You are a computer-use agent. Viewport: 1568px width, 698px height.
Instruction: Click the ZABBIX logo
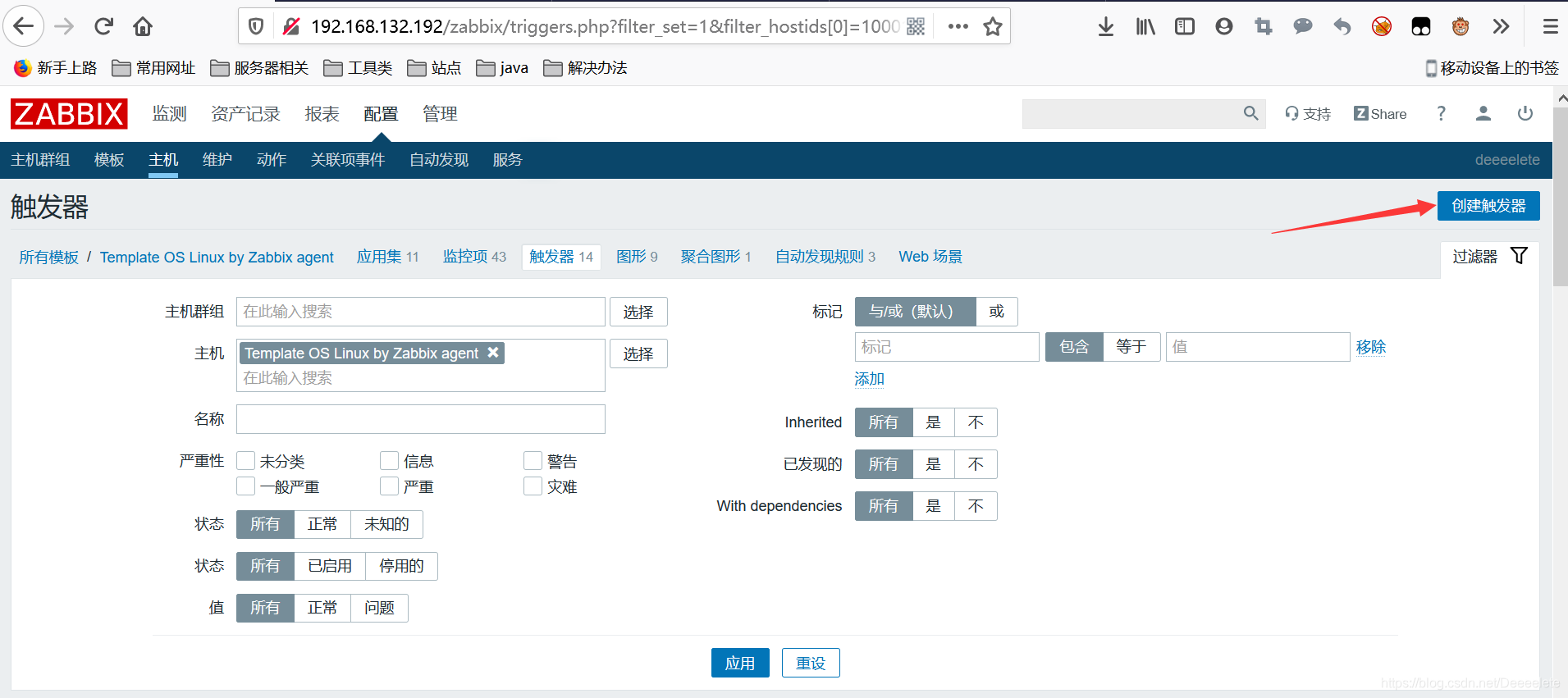point(69,113)
